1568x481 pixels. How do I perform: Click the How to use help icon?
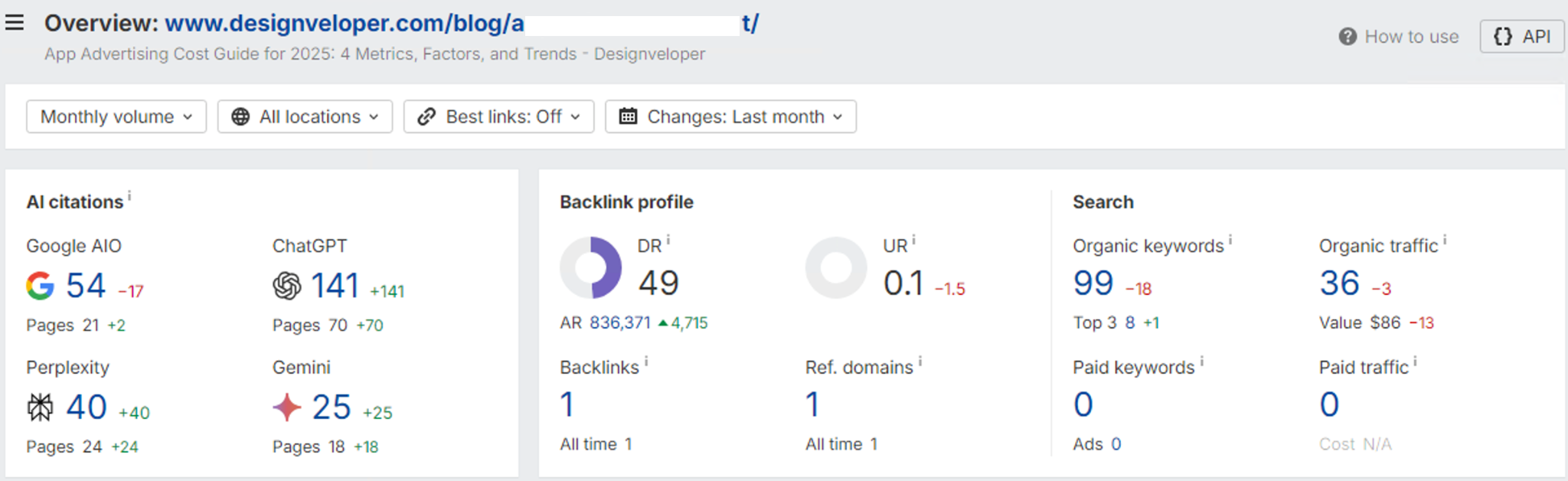click(1347, 37)
